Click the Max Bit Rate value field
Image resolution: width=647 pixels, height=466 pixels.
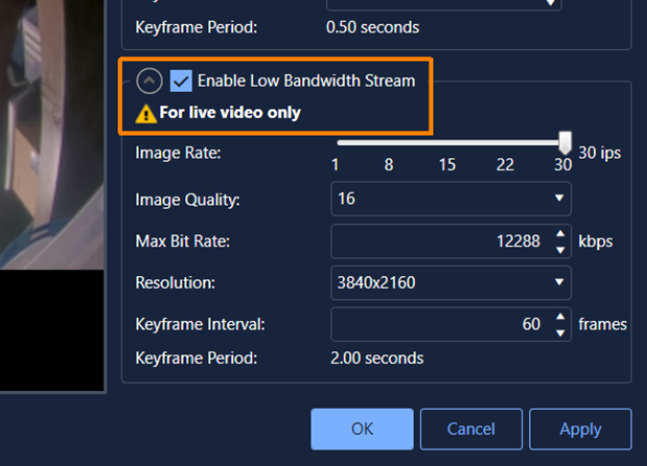coord(440,241)
